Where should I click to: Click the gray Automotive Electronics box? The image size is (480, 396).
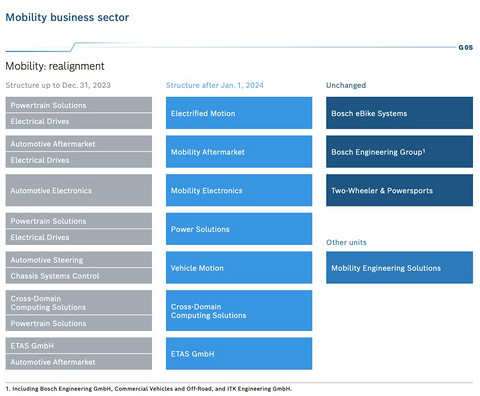(x=79, y=190)
